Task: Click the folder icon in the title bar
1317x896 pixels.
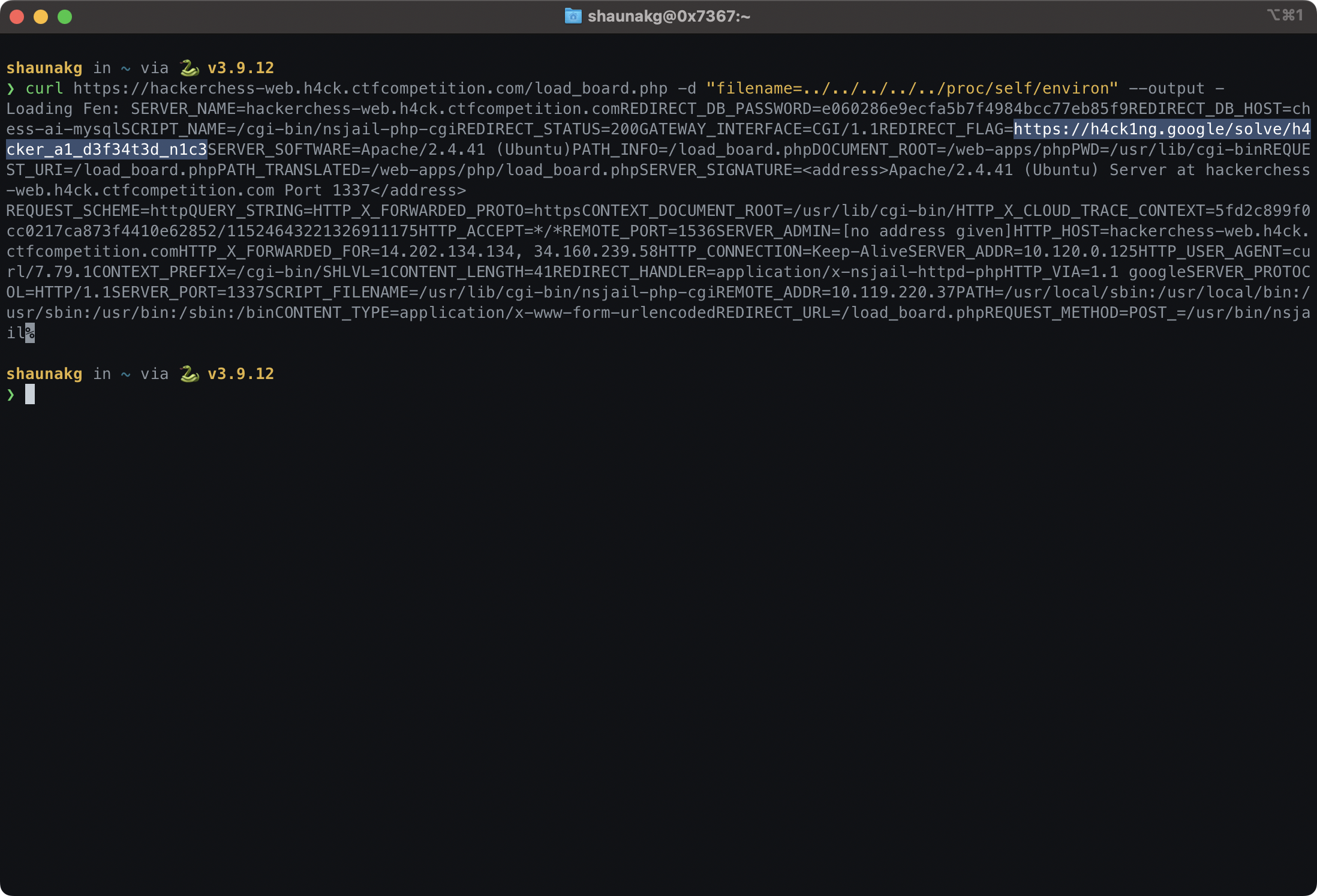Action: pyautogui.click(x=572, y=16)
